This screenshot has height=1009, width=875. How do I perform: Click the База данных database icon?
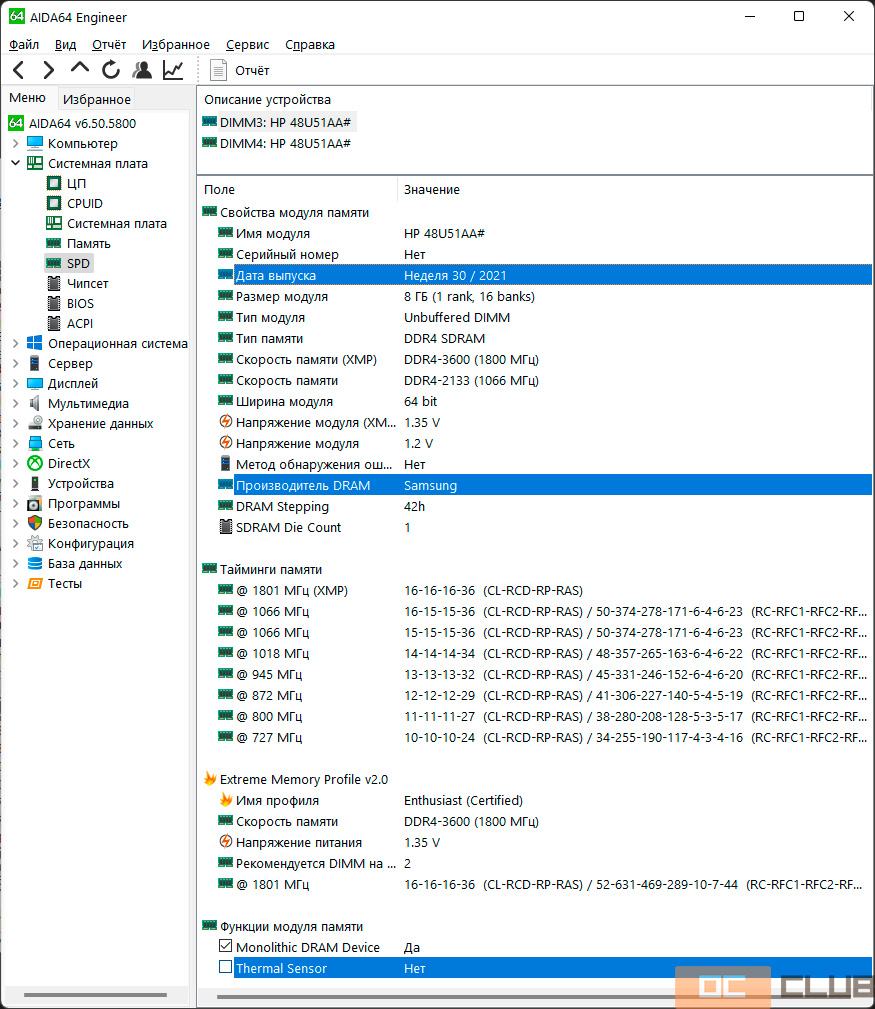[35, 563]
